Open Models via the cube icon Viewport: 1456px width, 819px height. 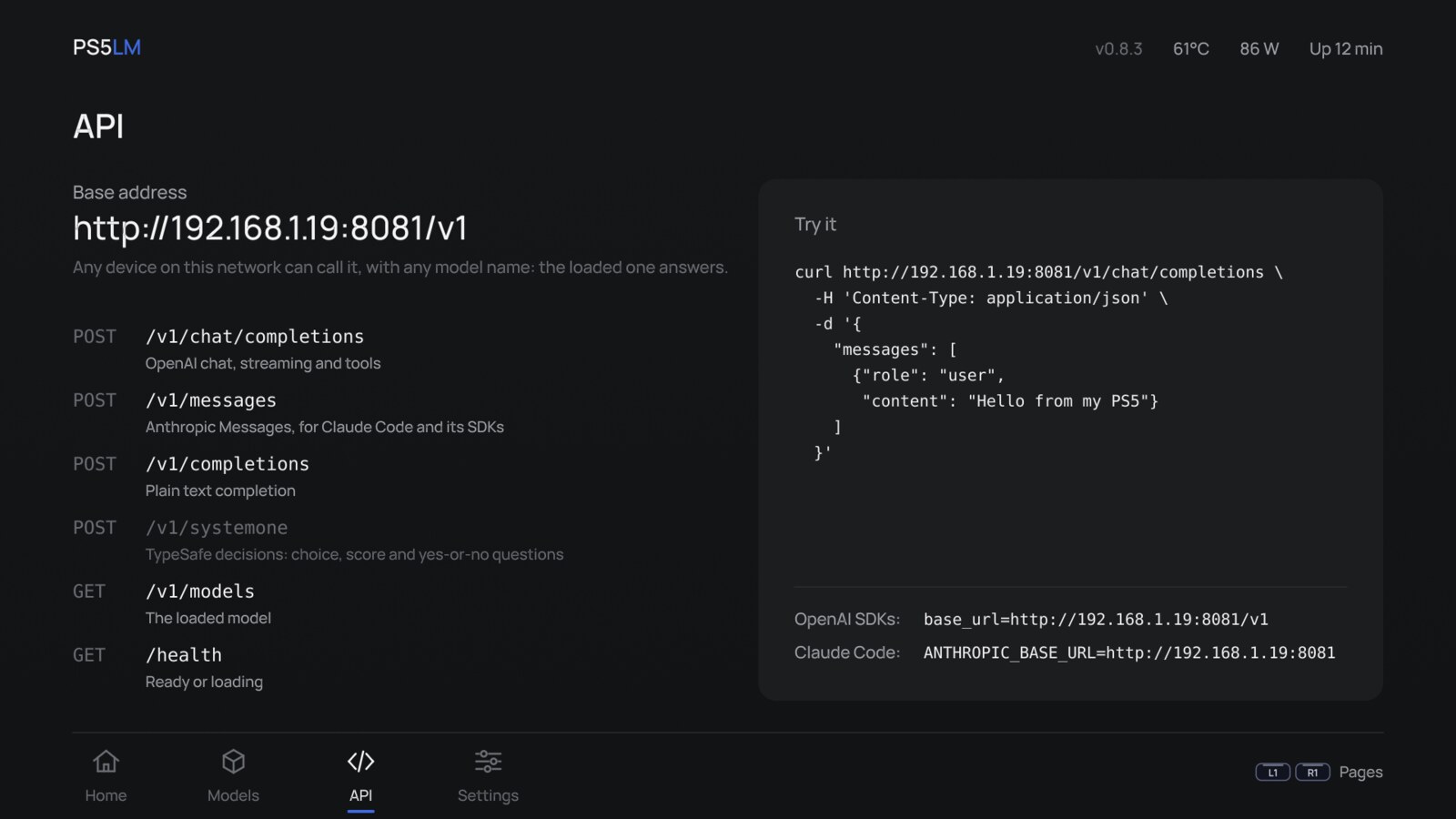point(233,761)
